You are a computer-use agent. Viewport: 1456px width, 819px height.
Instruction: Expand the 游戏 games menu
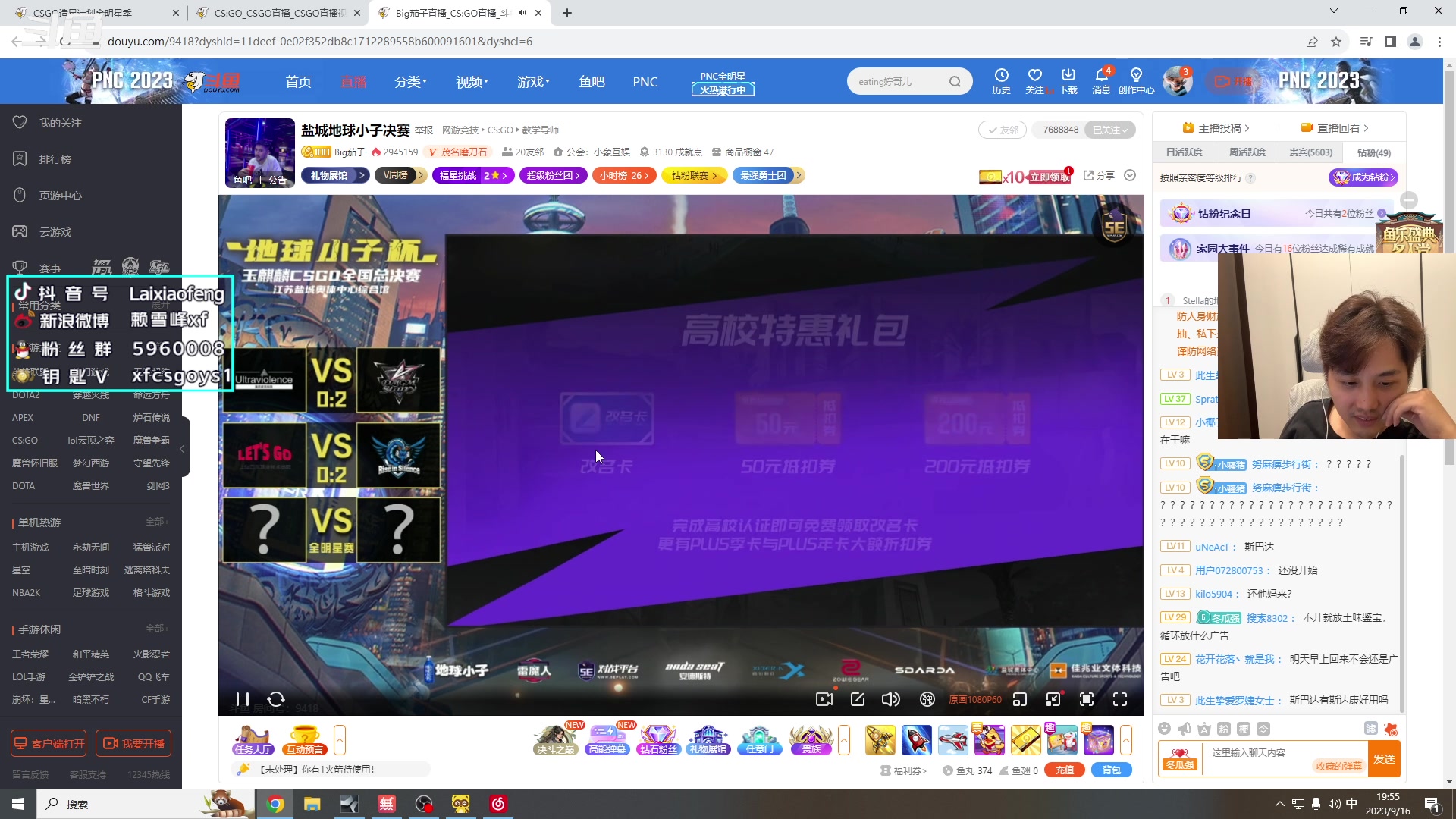(x=533, y=82)
